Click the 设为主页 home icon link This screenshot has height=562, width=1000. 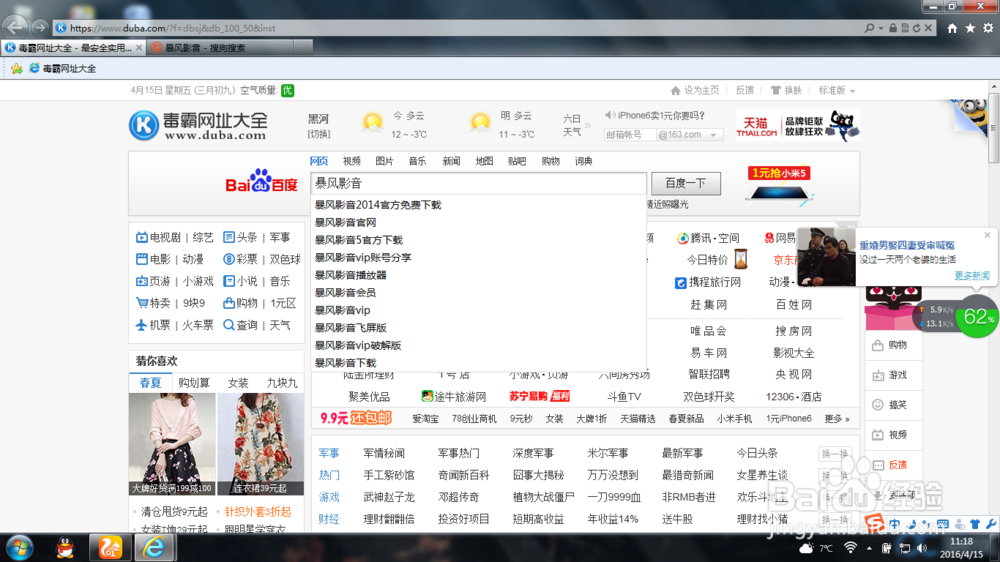click(695, 91)
